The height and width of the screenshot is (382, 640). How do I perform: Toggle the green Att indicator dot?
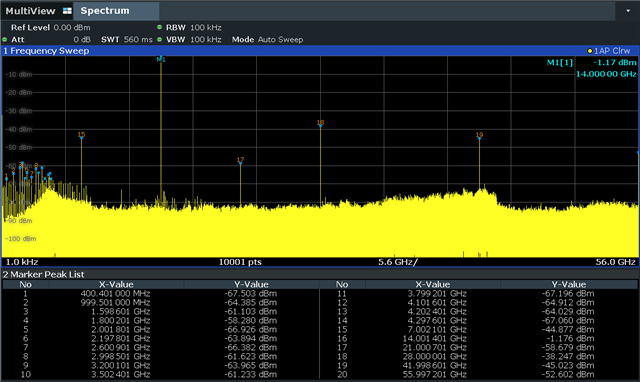(4, 40)
